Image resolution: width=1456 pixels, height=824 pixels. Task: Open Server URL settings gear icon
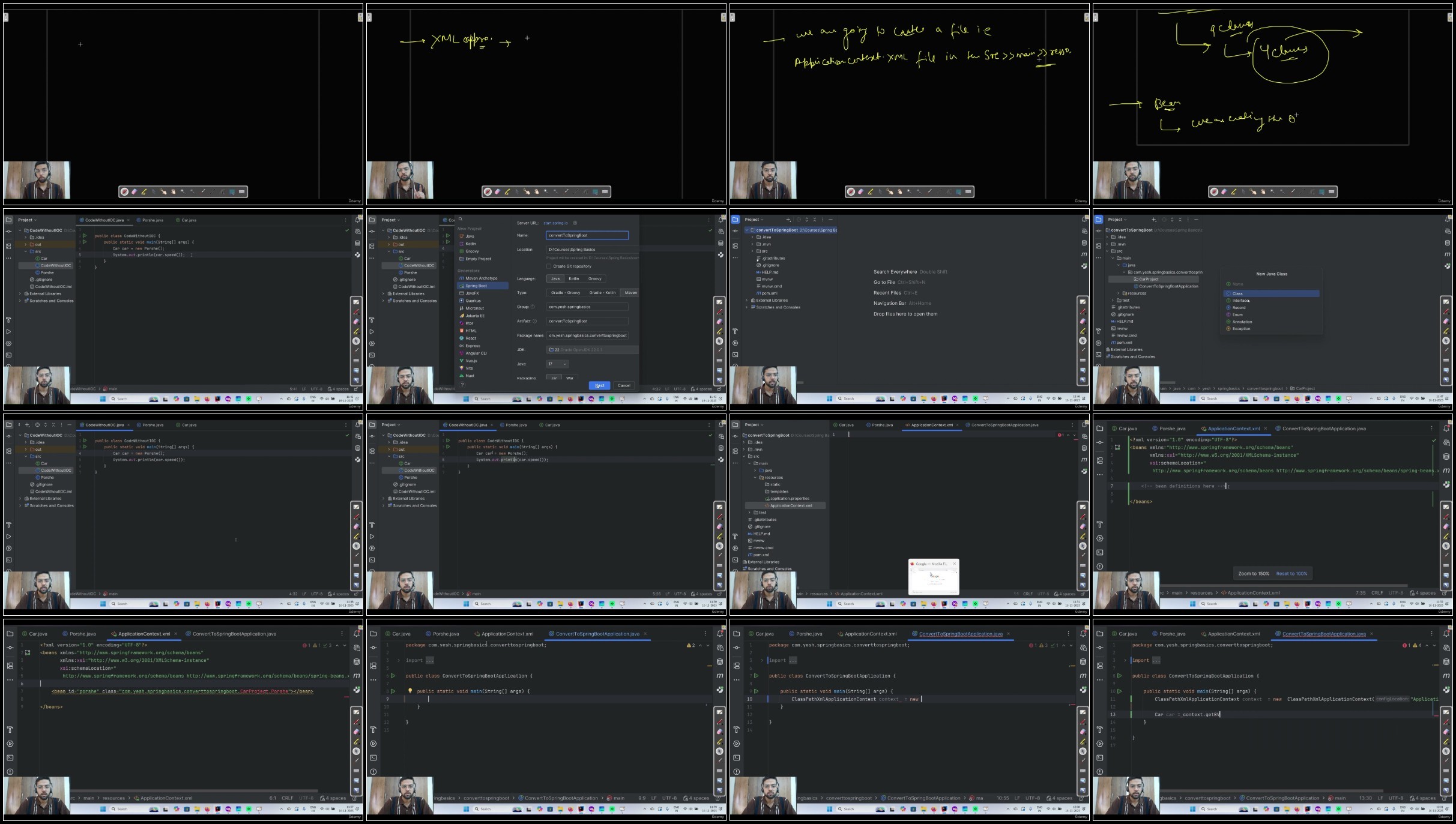[575, 223]
